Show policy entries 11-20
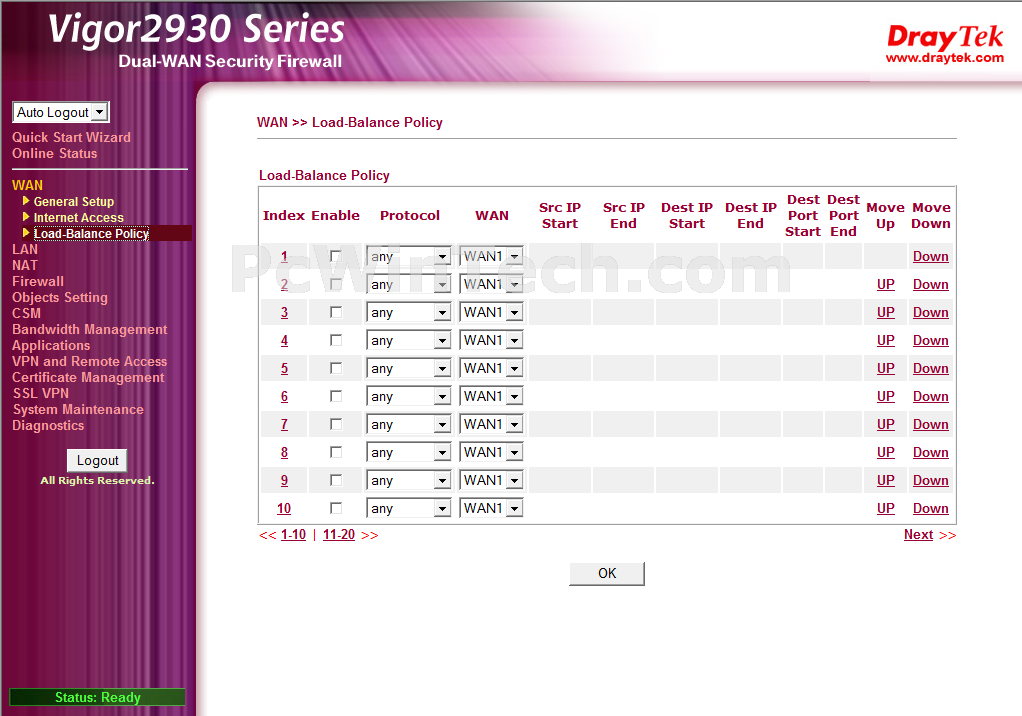The image size is (1022, 716). click(x=339, y=535)
